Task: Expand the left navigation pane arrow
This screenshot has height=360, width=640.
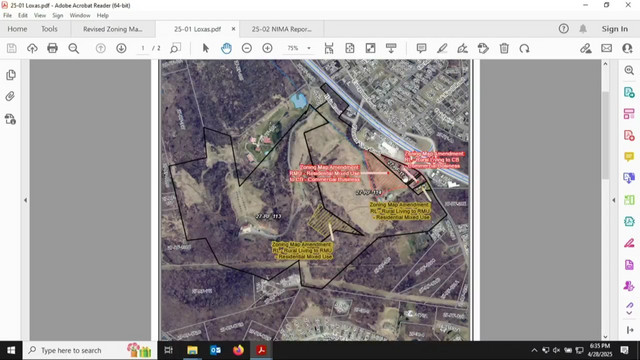Action: click(x=25, y=200)
